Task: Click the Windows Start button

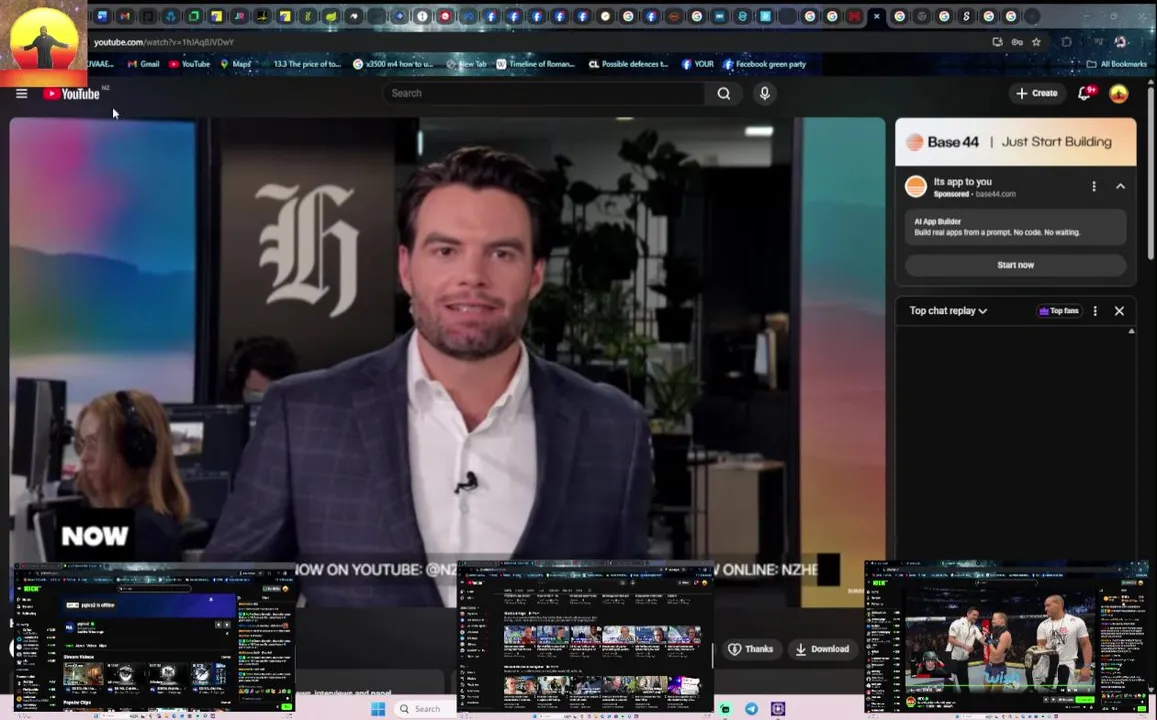Action: click(378, 709)
